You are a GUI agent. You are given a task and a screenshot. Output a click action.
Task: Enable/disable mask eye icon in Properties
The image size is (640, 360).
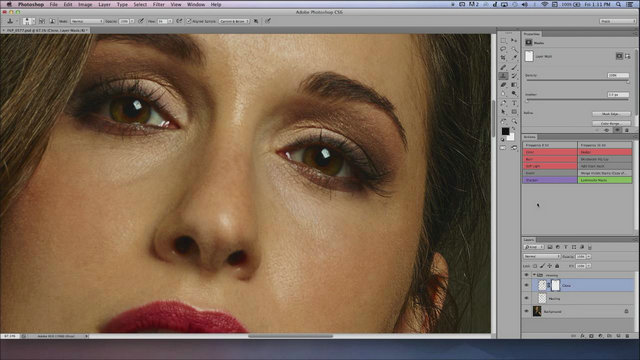(x=617, y=130)
